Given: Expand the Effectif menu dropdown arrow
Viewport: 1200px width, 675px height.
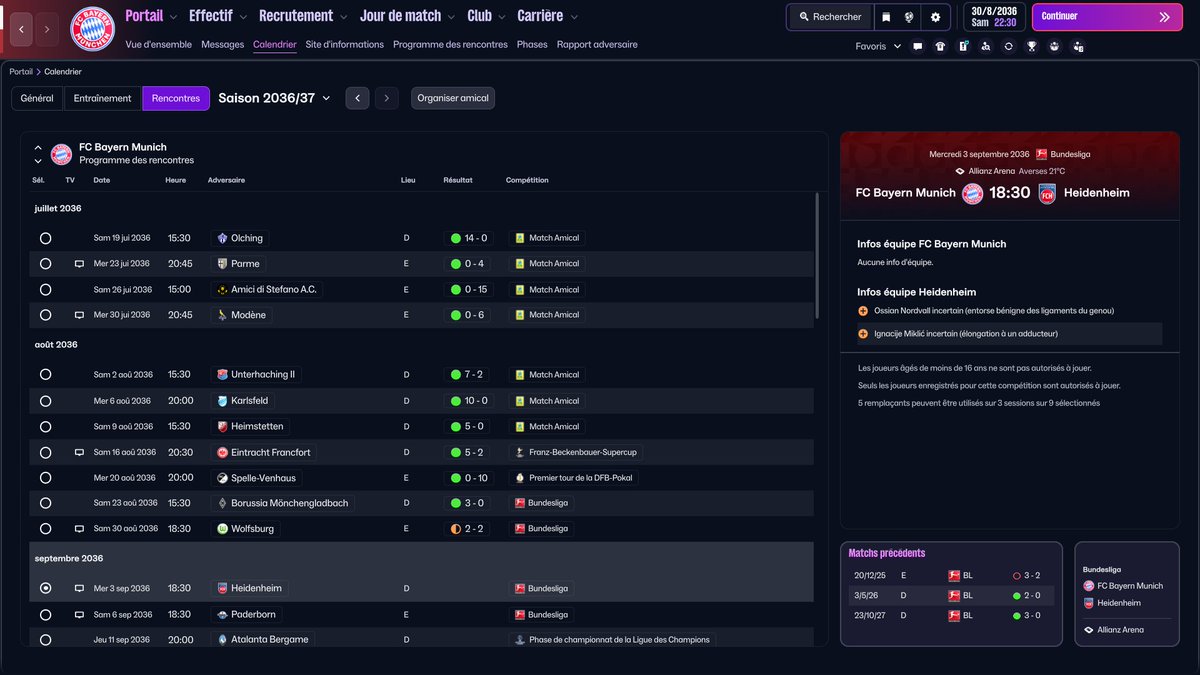Looking at the screenshot, I should 244,17.
